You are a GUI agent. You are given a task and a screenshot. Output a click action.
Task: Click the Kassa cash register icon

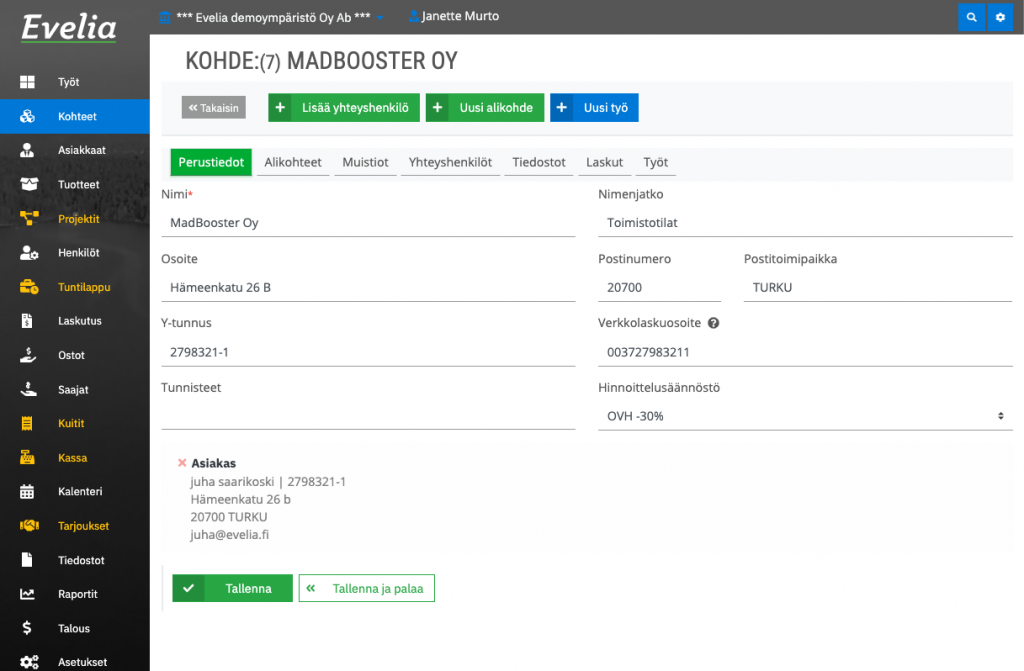coord(27,457)
